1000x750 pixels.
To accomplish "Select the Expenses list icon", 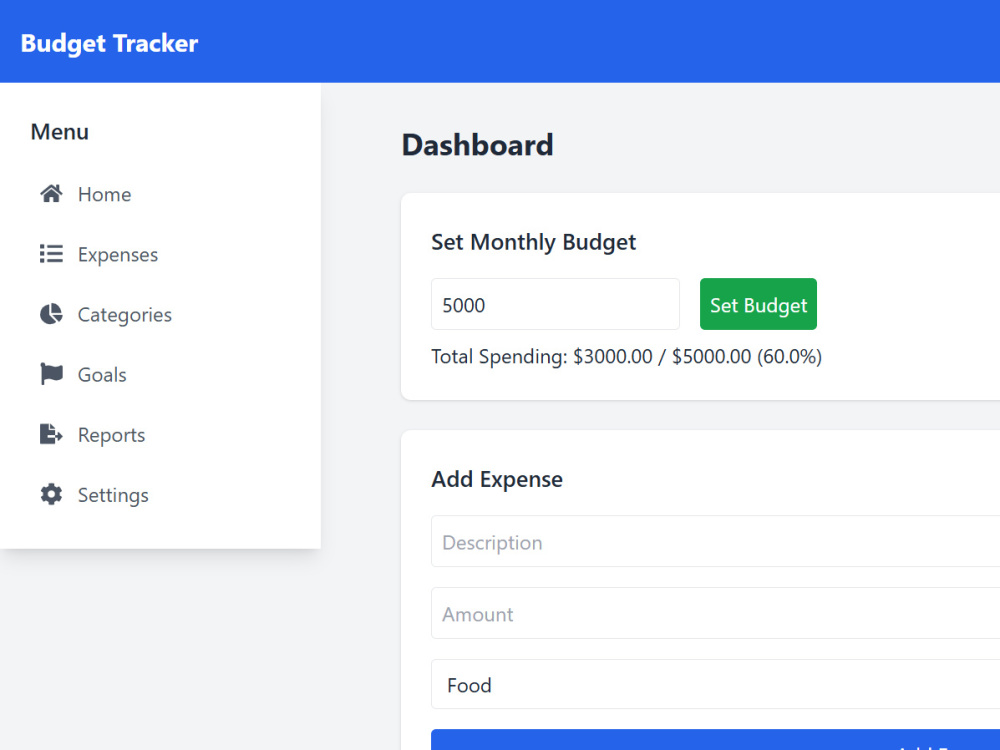I will pyautogui.click(x=51, y=254).
